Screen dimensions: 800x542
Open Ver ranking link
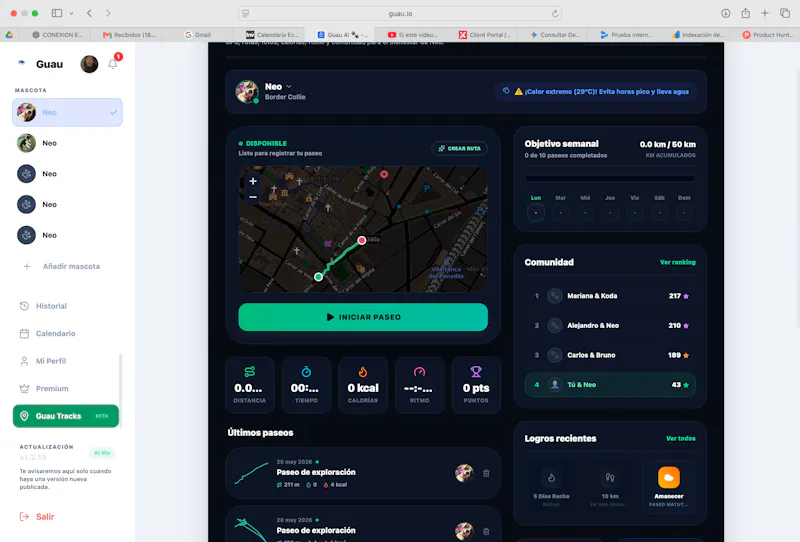(678, 262)
